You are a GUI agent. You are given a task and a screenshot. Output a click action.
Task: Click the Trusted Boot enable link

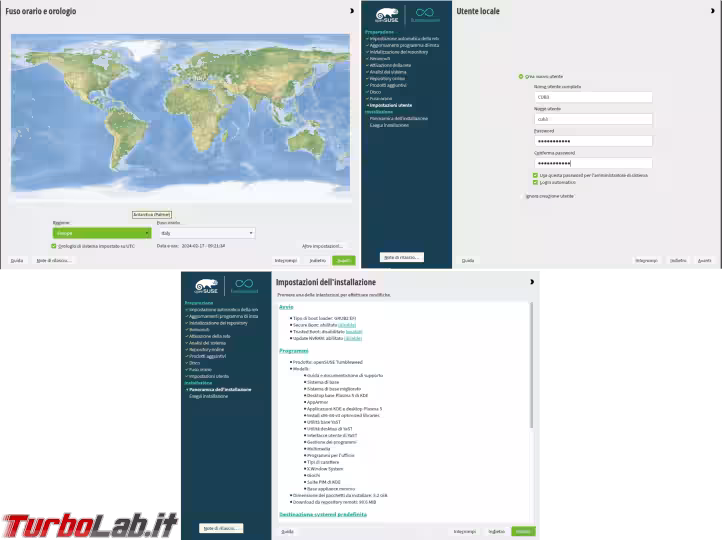click(x=354, y=331)
